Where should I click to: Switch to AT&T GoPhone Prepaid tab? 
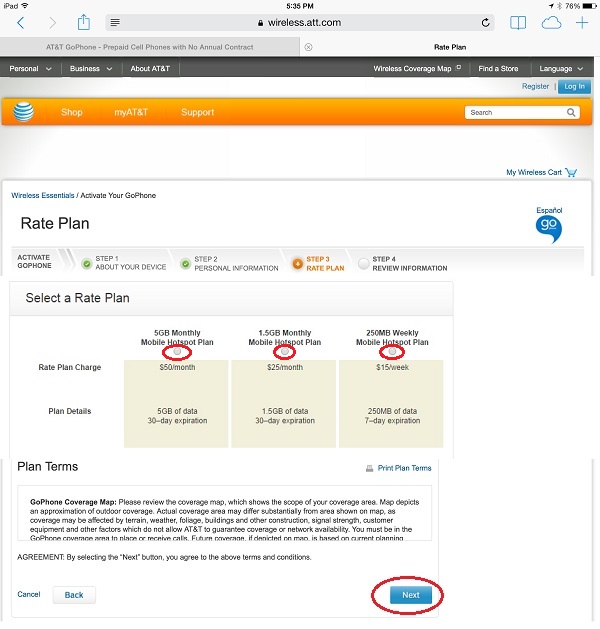150,47
